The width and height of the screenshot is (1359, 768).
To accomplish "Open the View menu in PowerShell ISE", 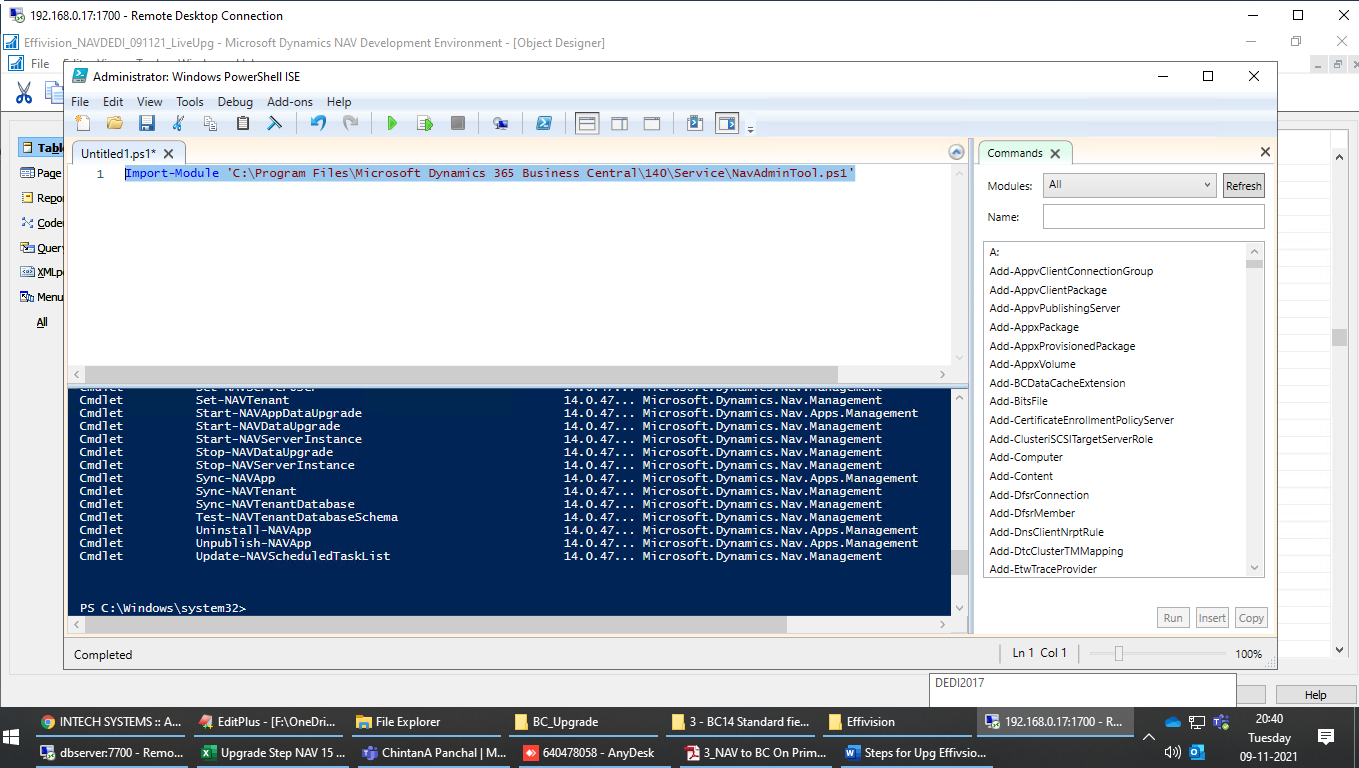I will (x=150, y=102).
